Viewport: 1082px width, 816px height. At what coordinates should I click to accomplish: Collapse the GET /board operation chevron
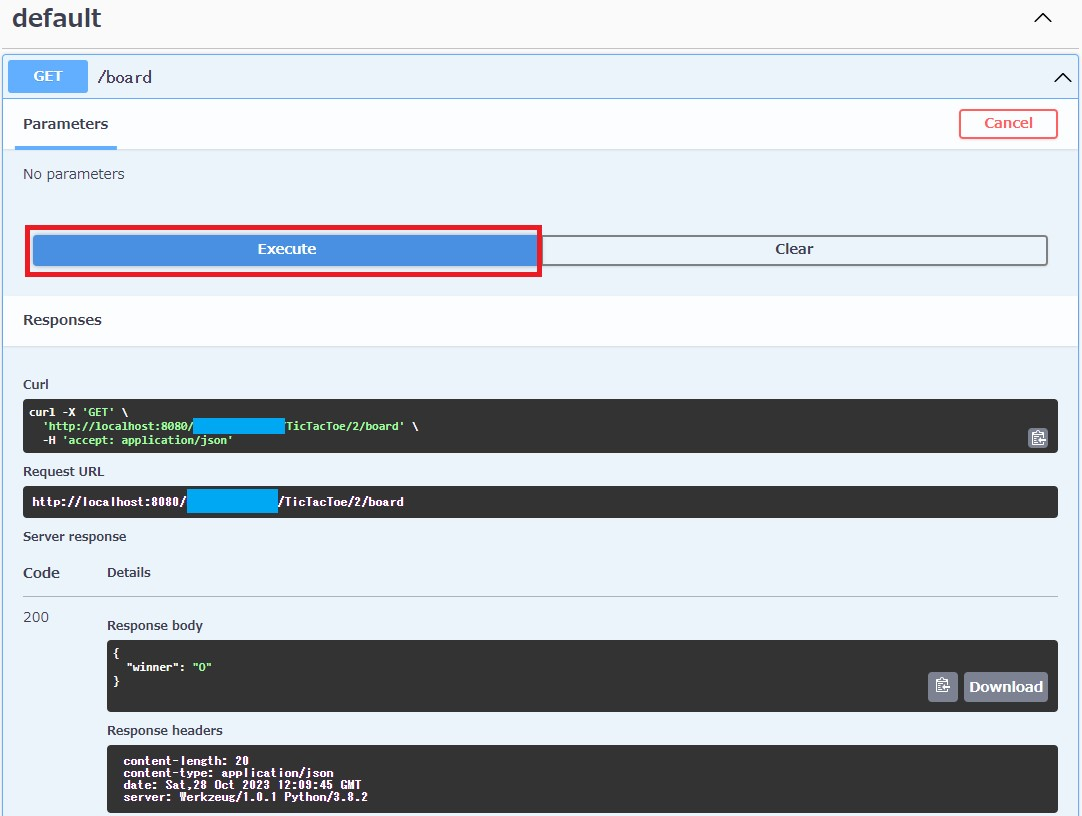point(1063,78)
